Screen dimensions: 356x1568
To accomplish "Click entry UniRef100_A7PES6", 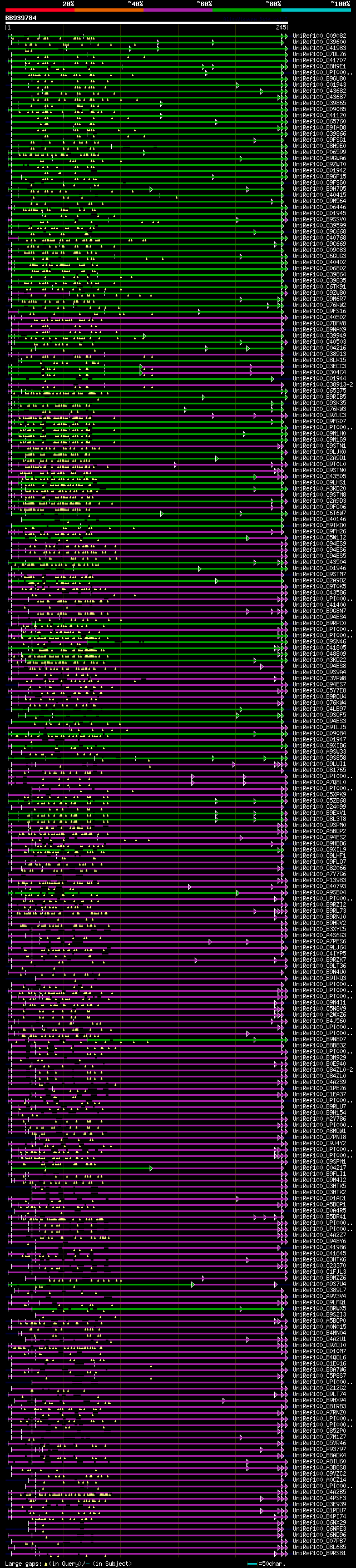I will click(319, 941).
